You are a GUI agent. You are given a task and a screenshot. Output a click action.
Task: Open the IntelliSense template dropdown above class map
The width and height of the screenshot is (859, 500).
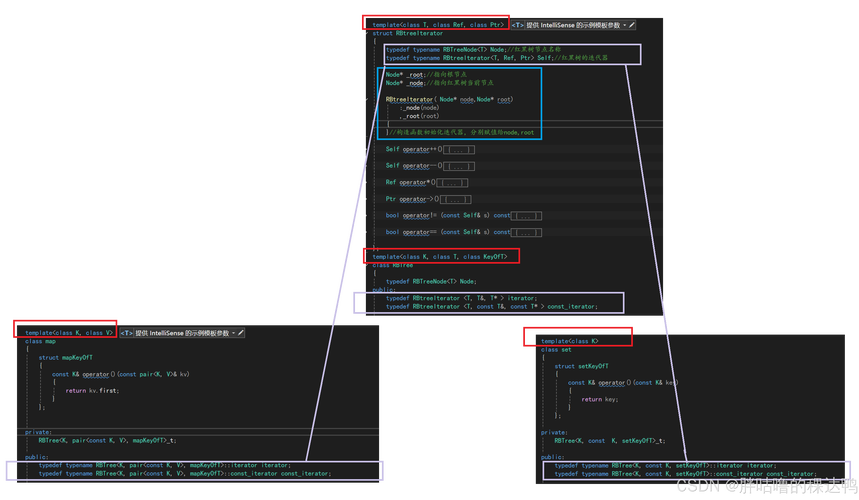point(233,333)
